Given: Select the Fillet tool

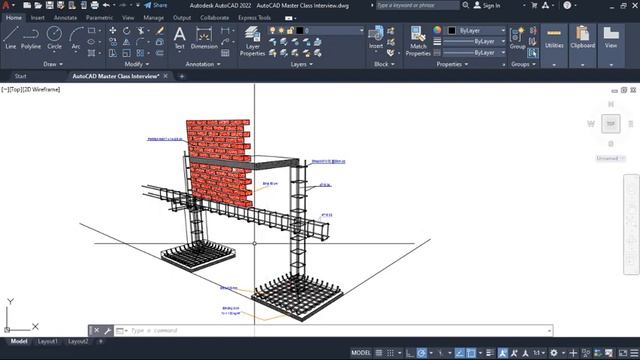Looking at the screenshot, I should 140,42.
